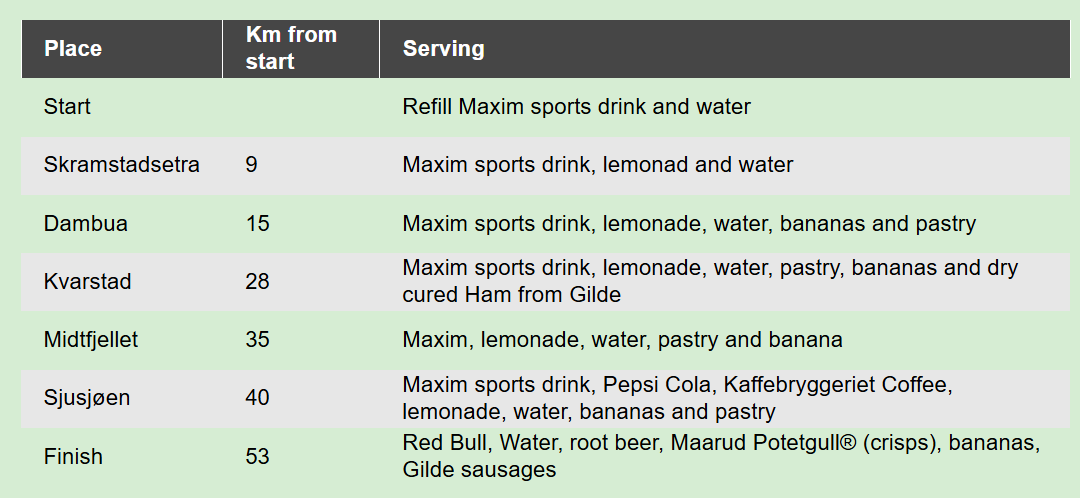Click the Midtfjellet place cell
The image size is (1080, 498).
(x=91, y=340)
